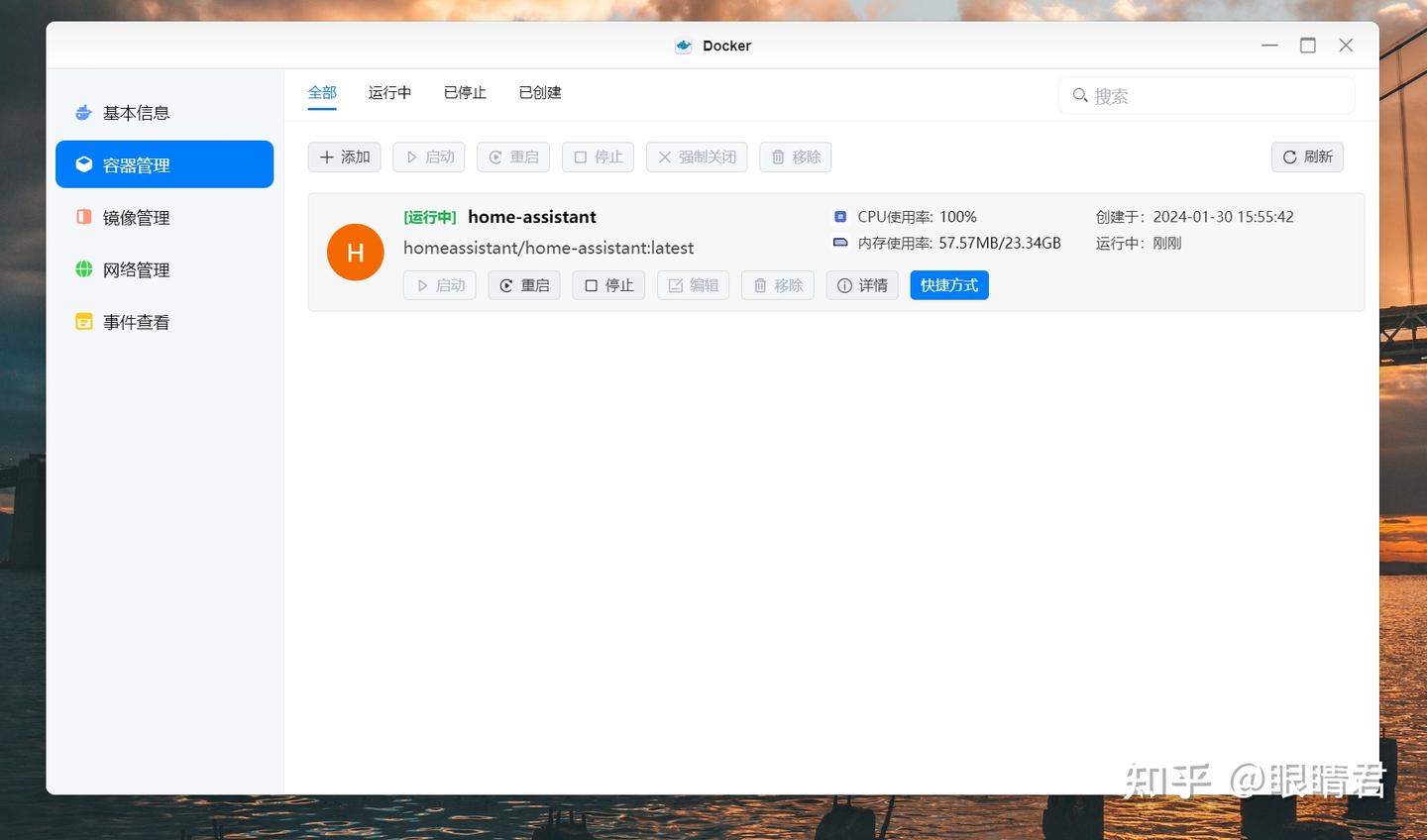
Task: Switch to the 运行中 tab
Action: click(x=389, y=92)
